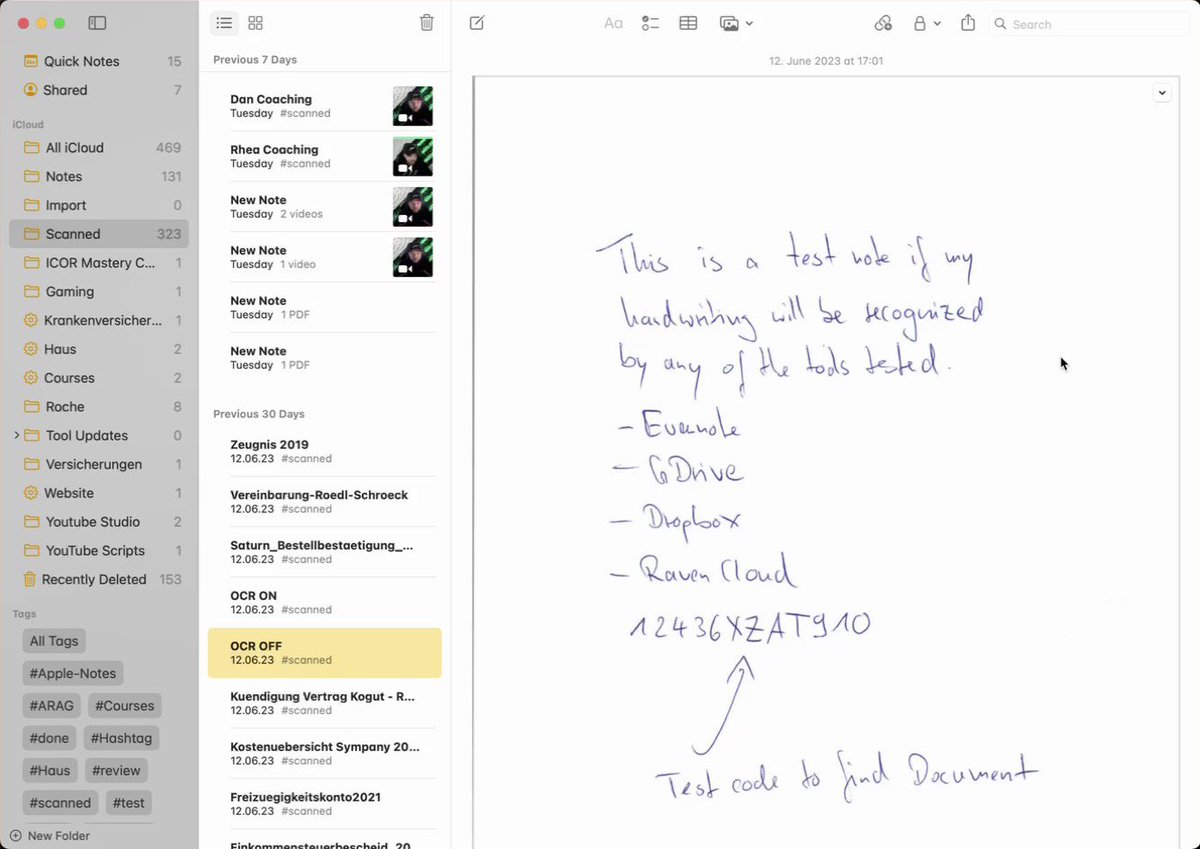Open the Versicherungen folder
Viewport: 1200px width, 849px height.
tap(99, 465)
